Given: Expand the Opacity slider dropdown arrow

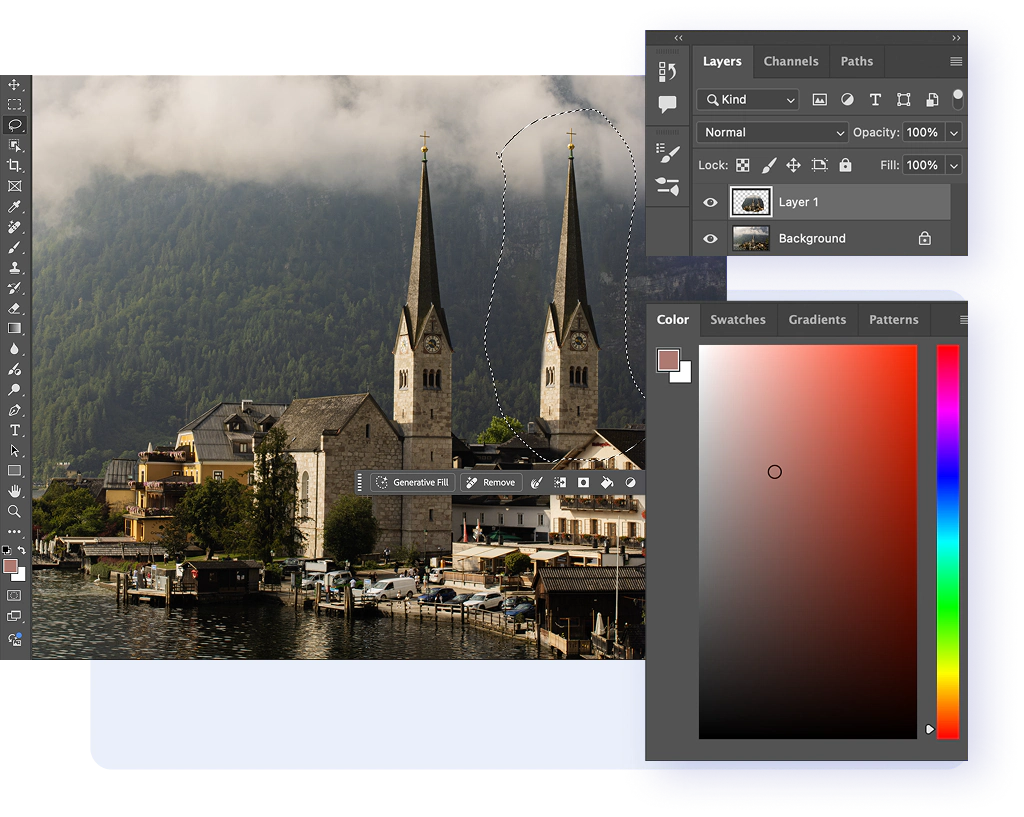Looking at the screenshot, I should (954, 132).
